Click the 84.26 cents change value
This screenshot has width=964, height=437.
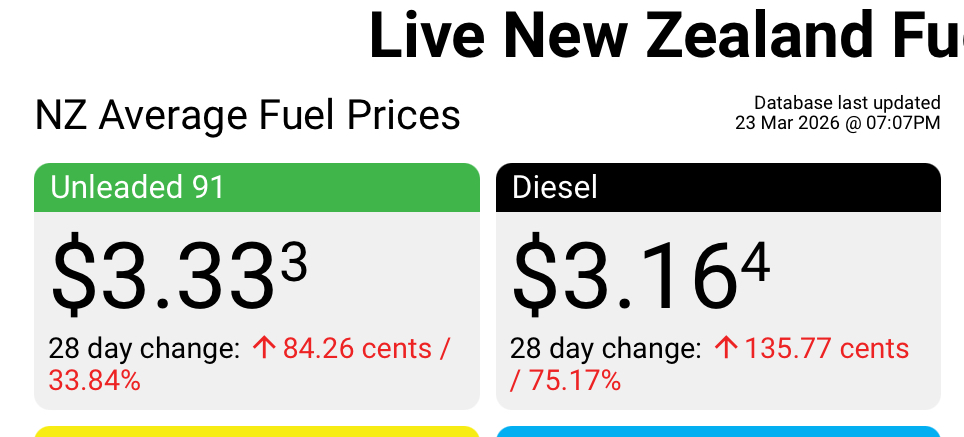[366, 348]
